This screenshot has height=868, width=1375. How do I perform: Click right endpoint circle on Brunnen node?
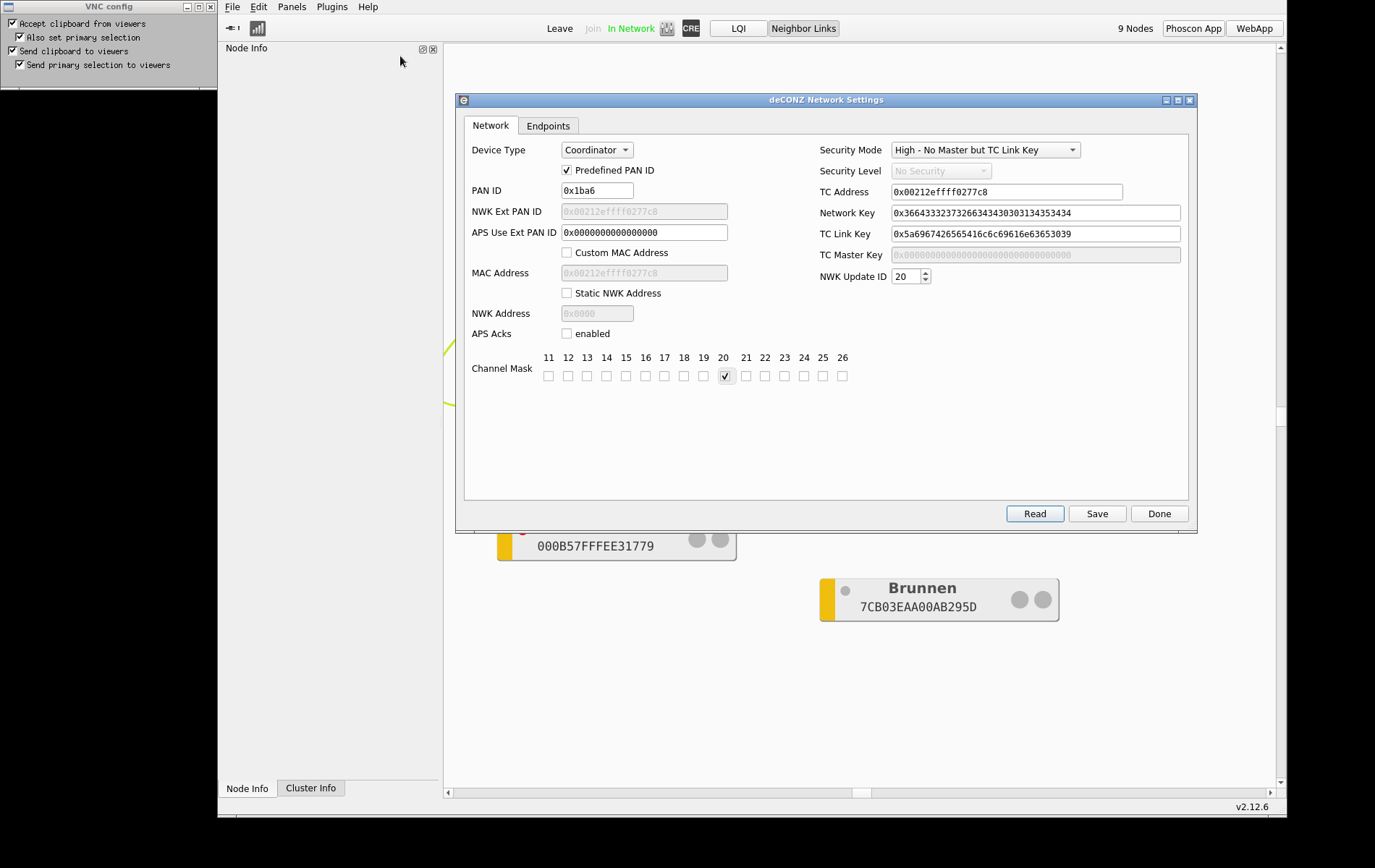(x=1043, y=600)
